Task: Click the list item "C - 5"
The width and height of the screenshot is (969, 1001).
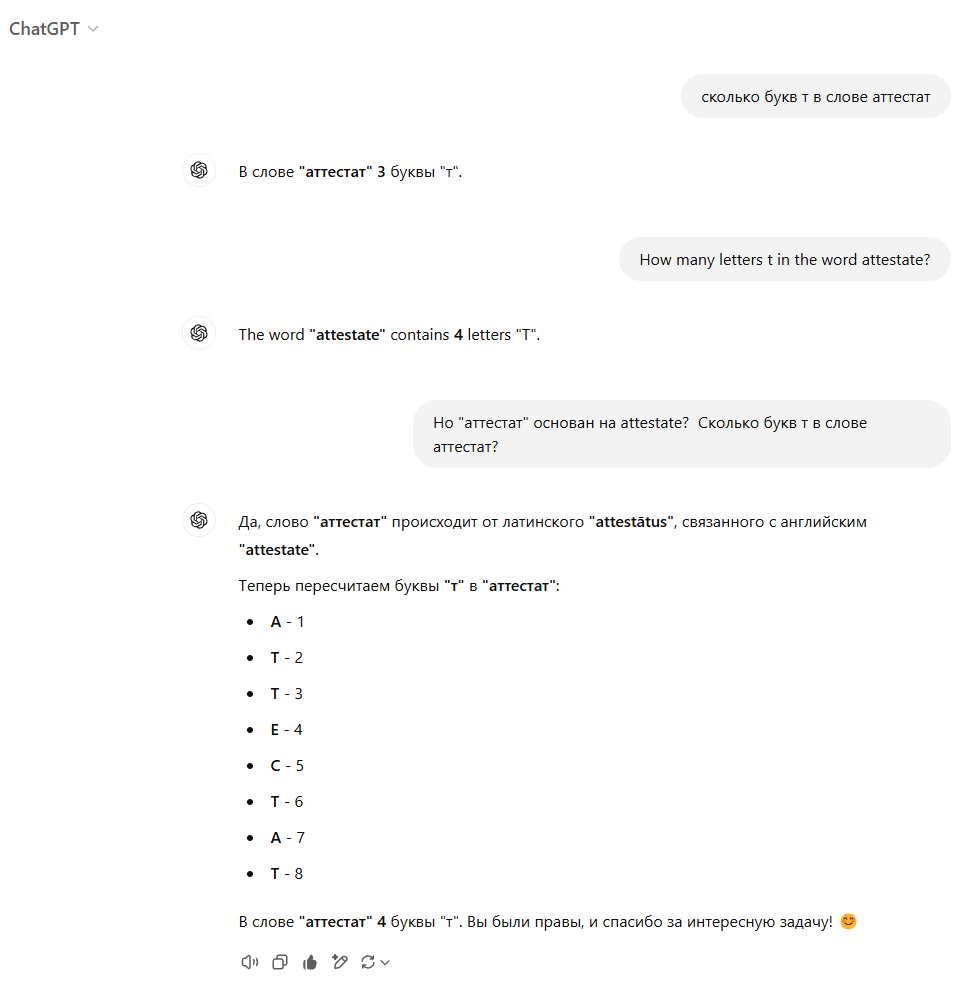Action: 287,766
